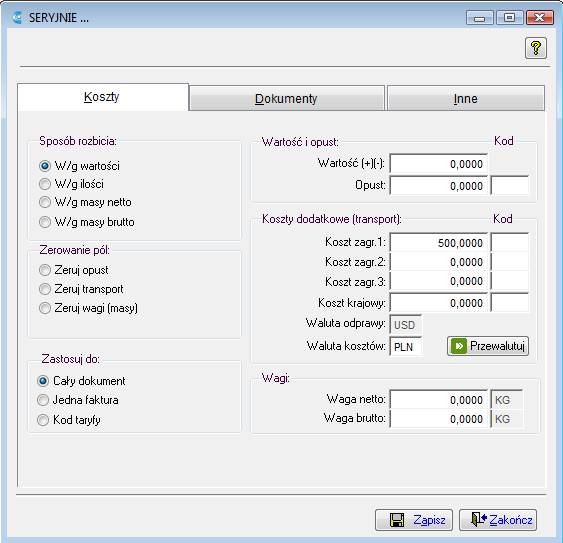Click the application icon in the title bar
This screenshot has width=563, height=543.
coord(17,17)
